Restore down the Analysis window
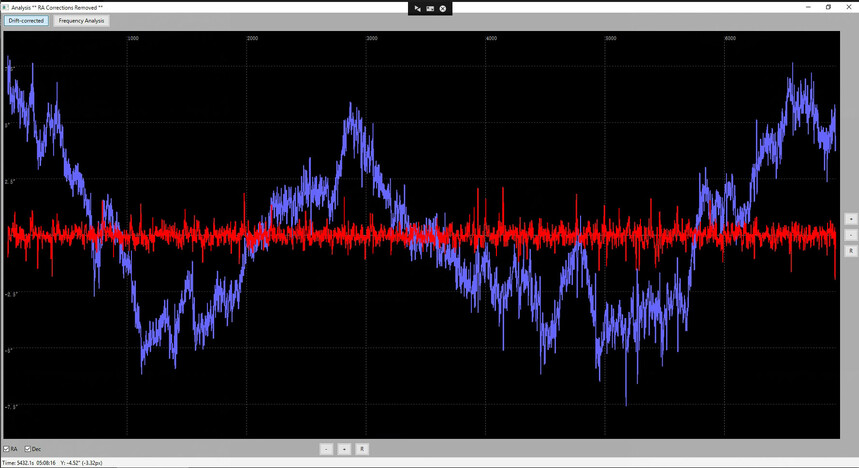This screenshot has height=468, width=859. (828, 7)
